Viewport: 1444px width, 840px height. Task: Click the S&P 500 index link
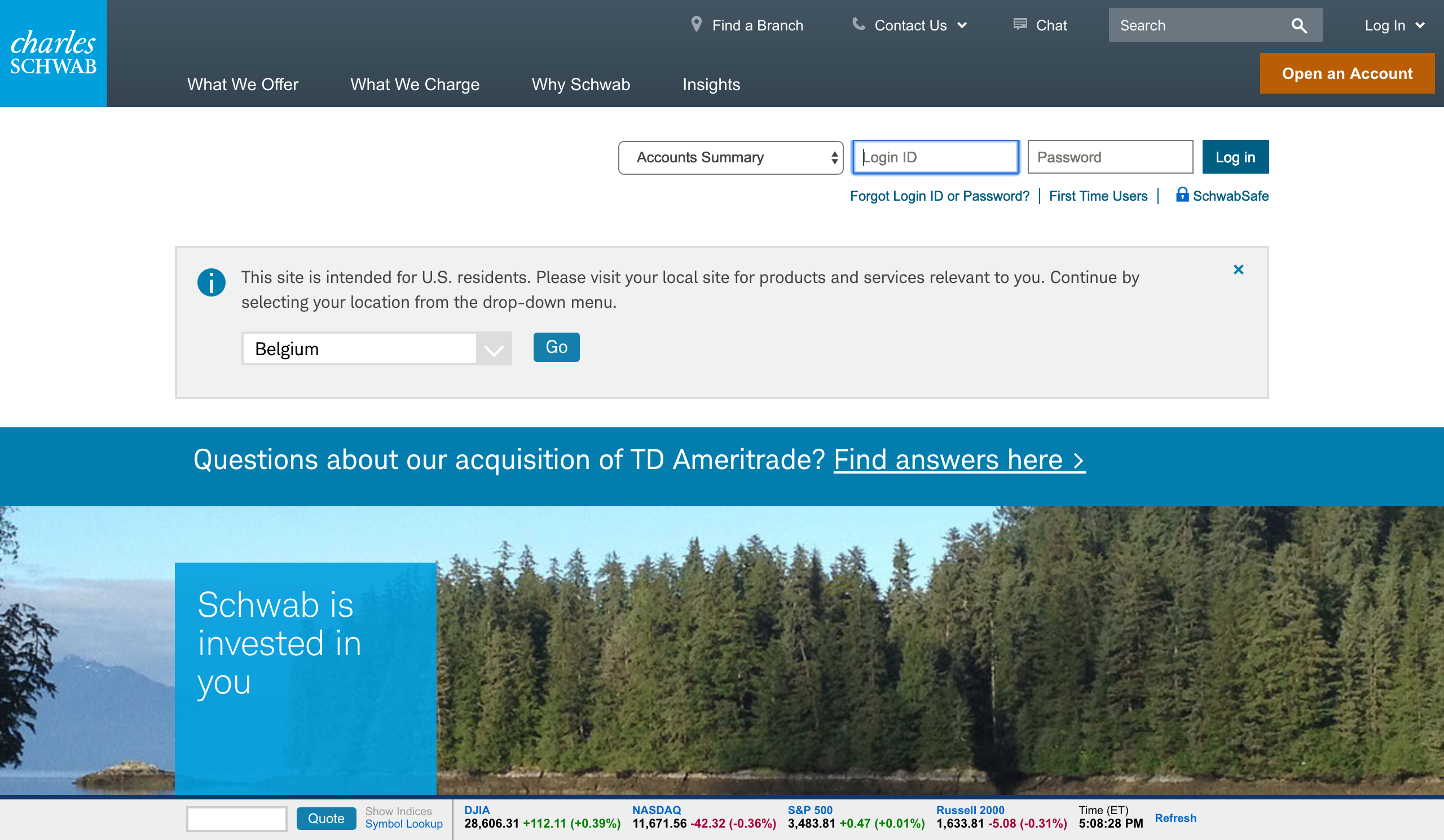[809, 810]
